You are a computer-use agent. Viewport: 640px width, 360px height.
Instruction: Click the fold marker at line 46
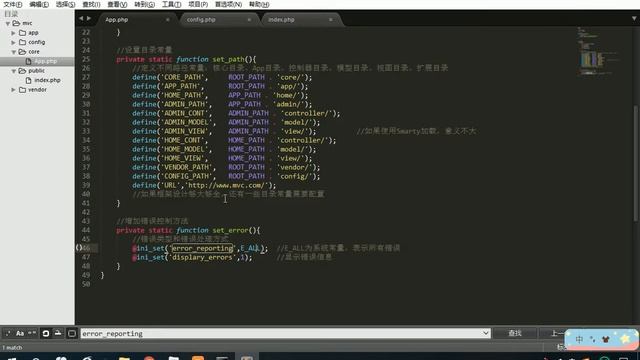(79, 248)
